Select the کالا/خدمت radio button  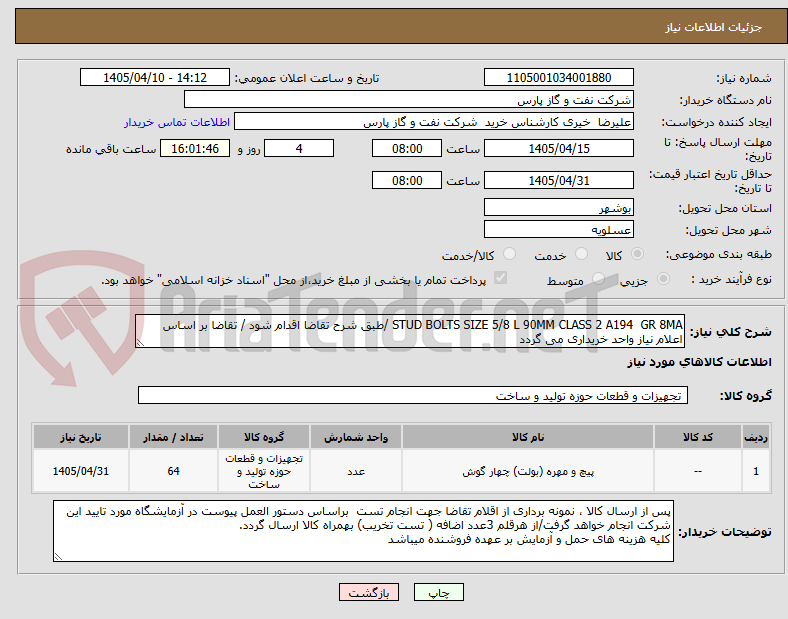[x=509, y=254]
